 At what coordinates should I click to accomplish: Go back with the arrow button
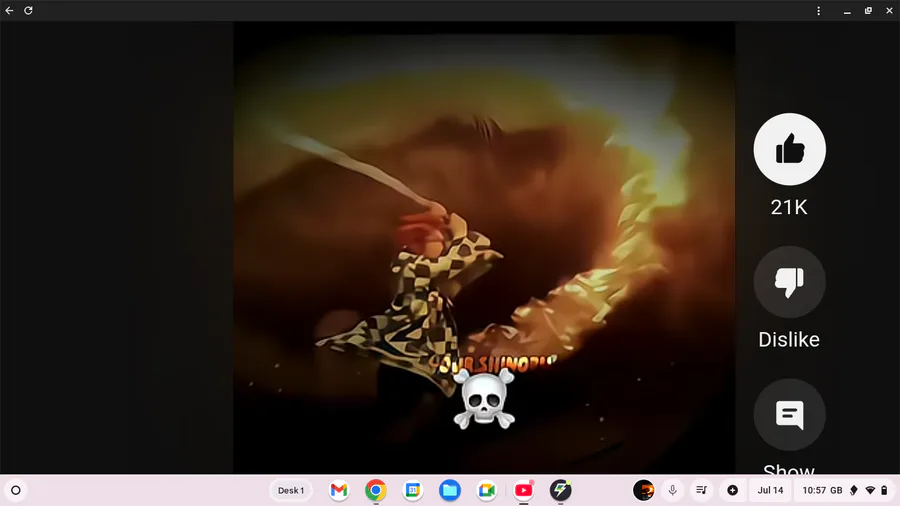[9, 10]
